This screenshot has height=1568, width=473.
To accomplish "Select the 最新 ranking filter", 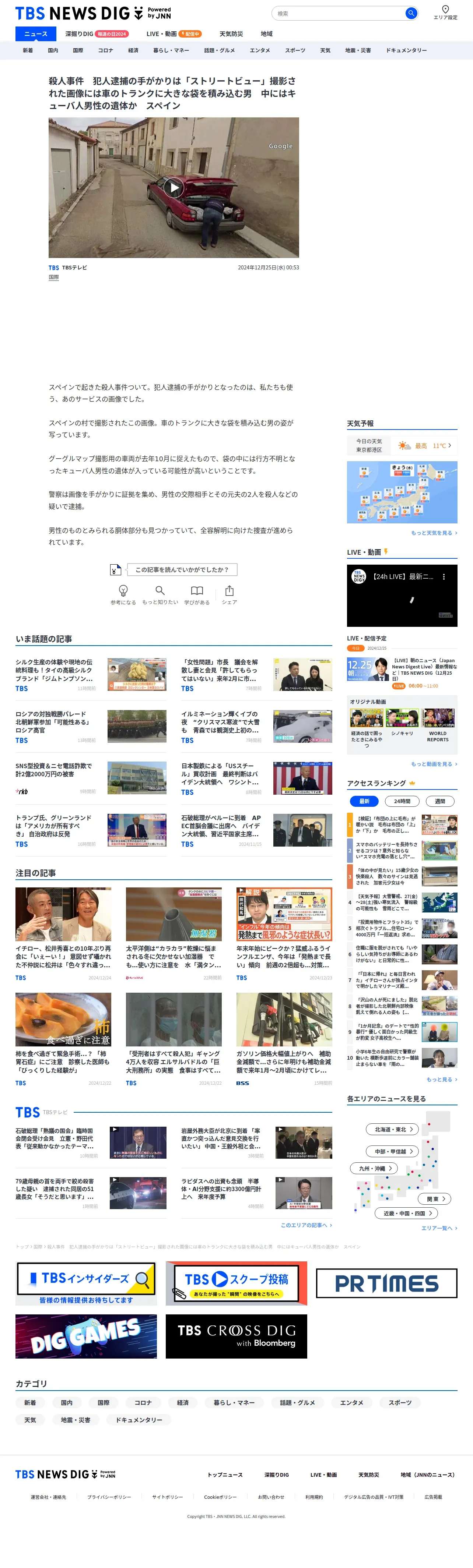I will [x=364, y=801].
